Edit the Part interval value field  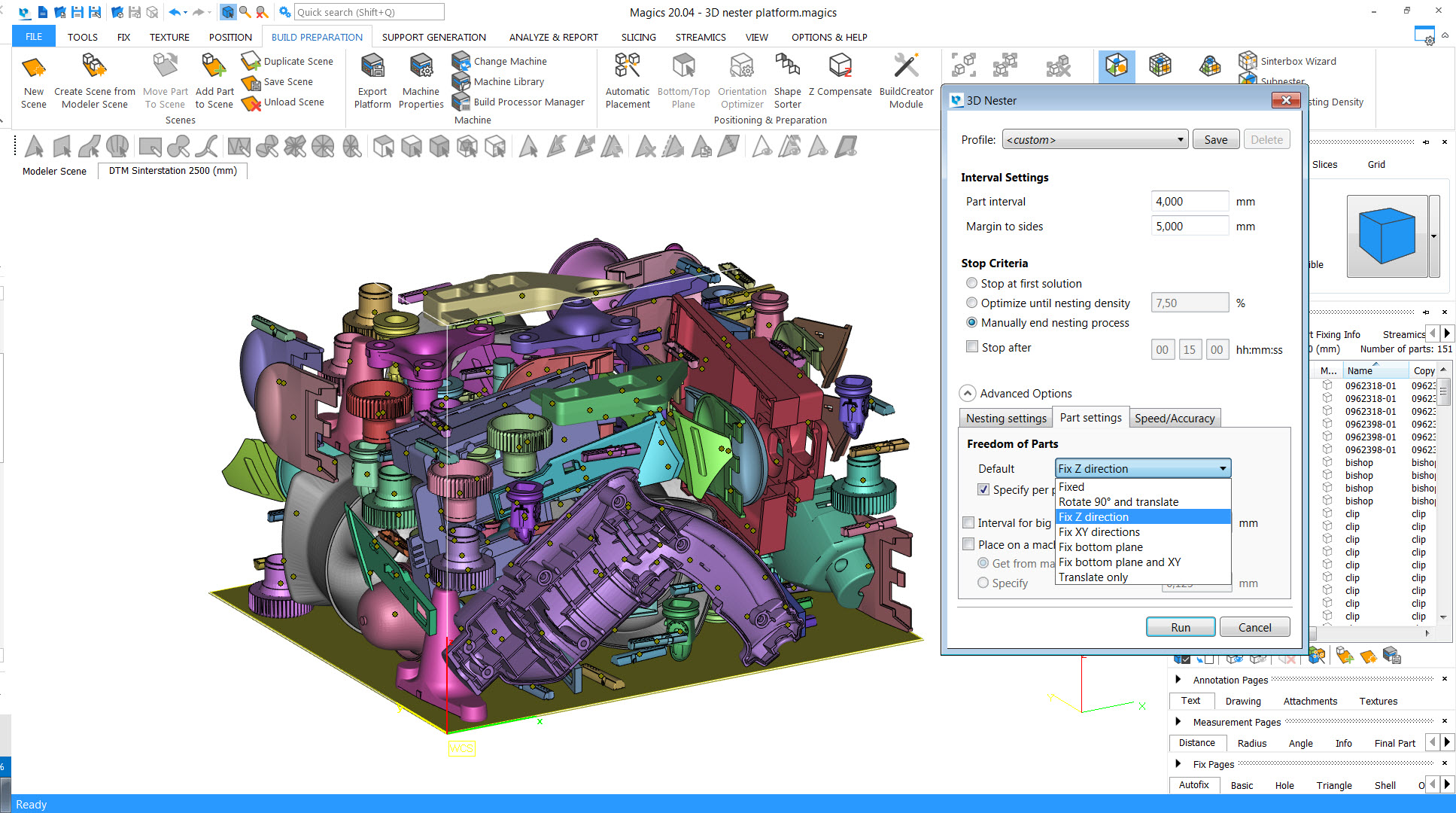coord(1189,201)
